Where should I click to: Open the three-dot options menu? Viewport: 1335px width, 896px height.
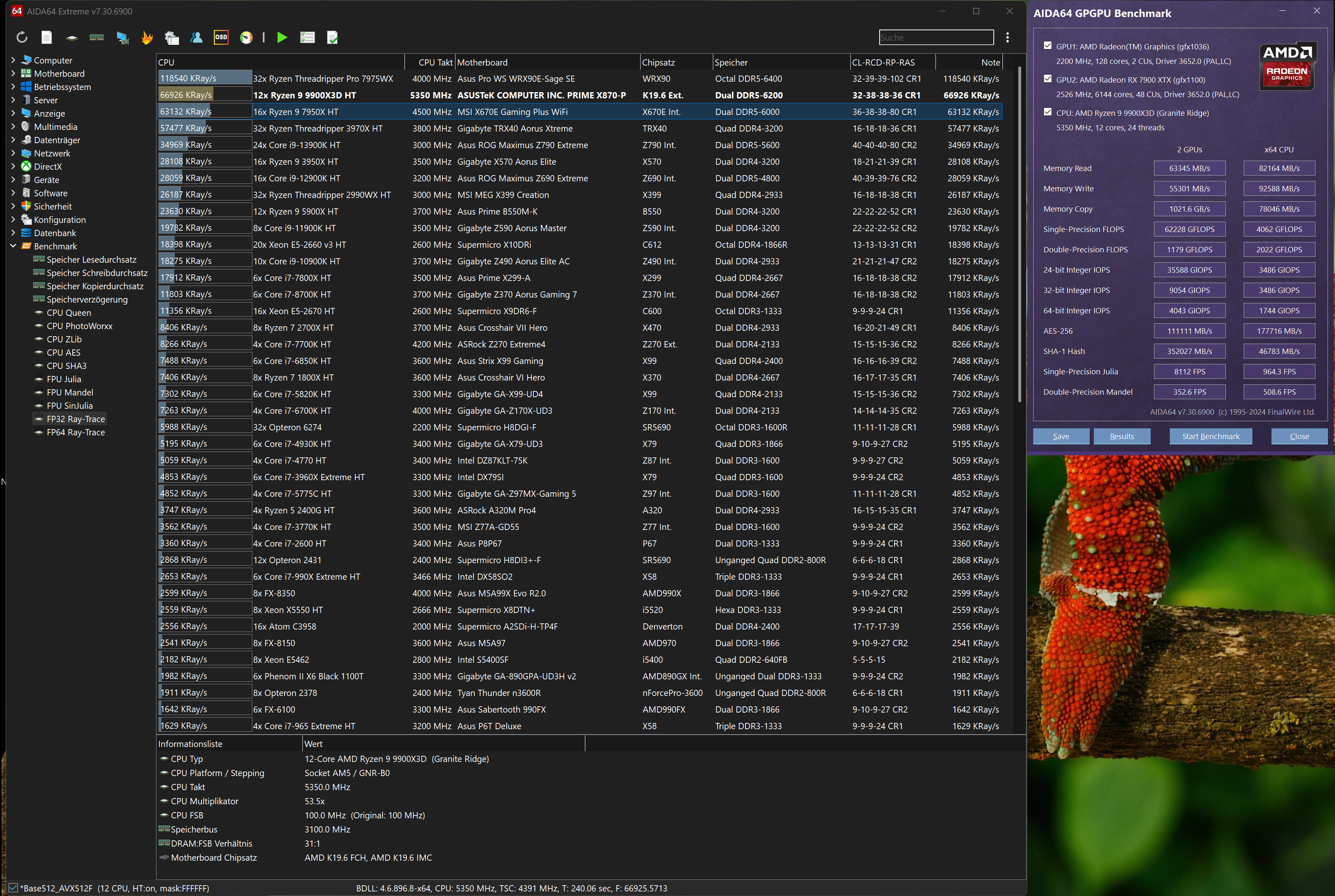1007,37
